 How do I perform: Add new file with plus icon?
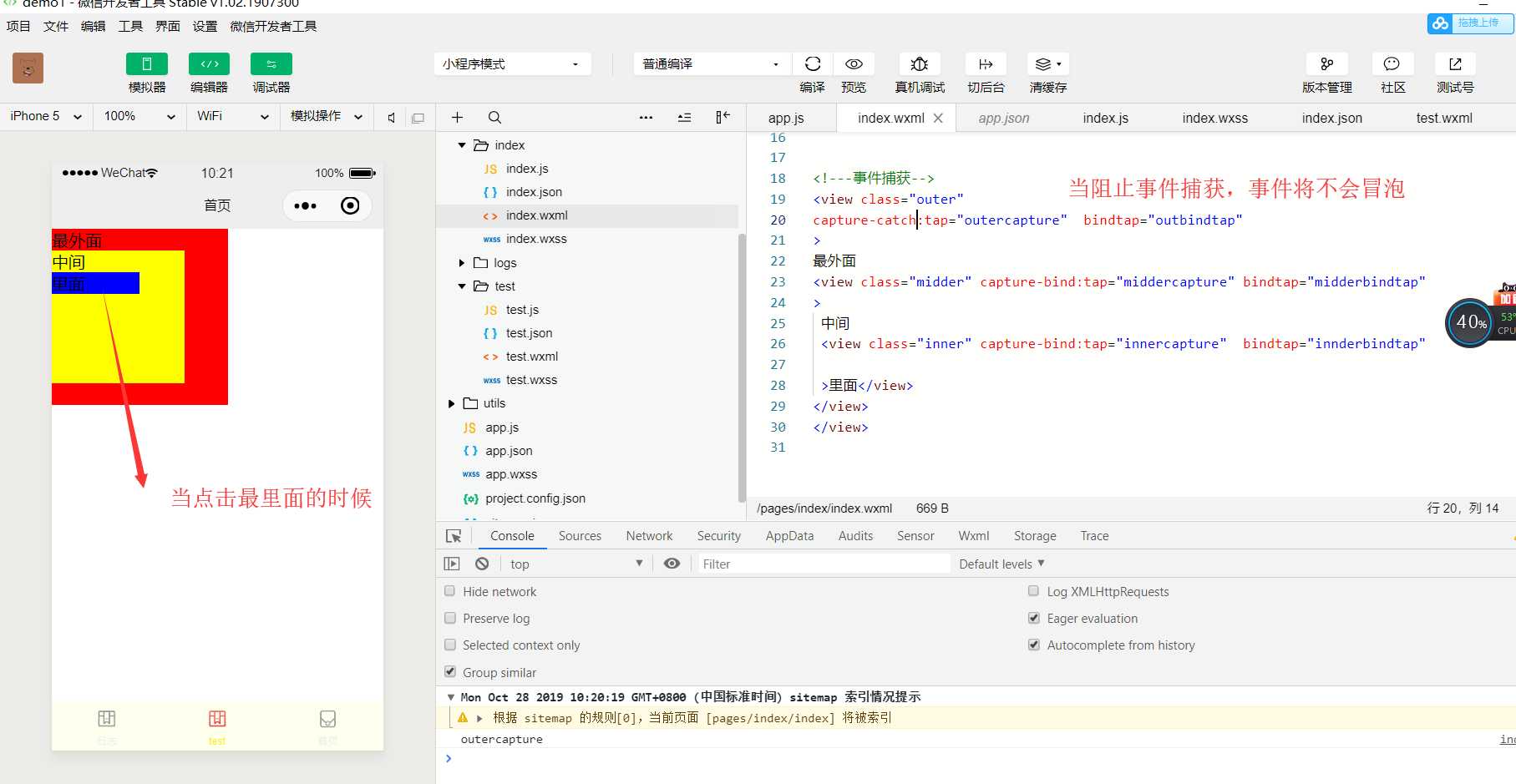coord(457,118)
